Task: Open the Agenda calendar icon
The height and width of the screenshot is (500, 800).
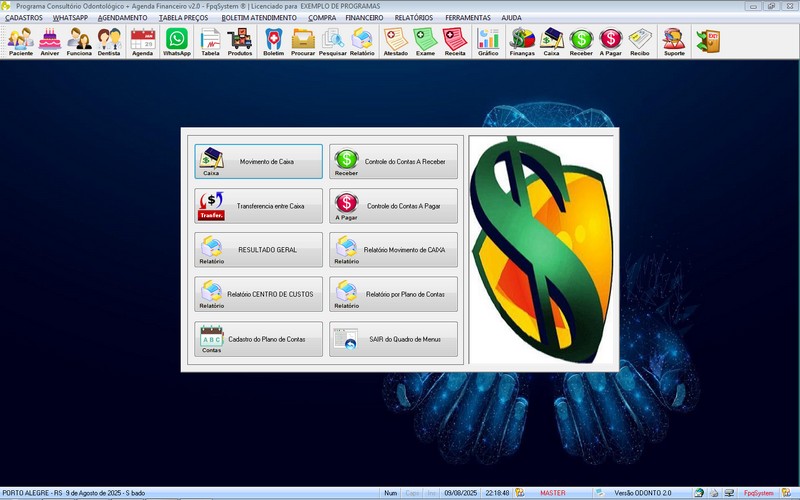Action: coord(143,41)
